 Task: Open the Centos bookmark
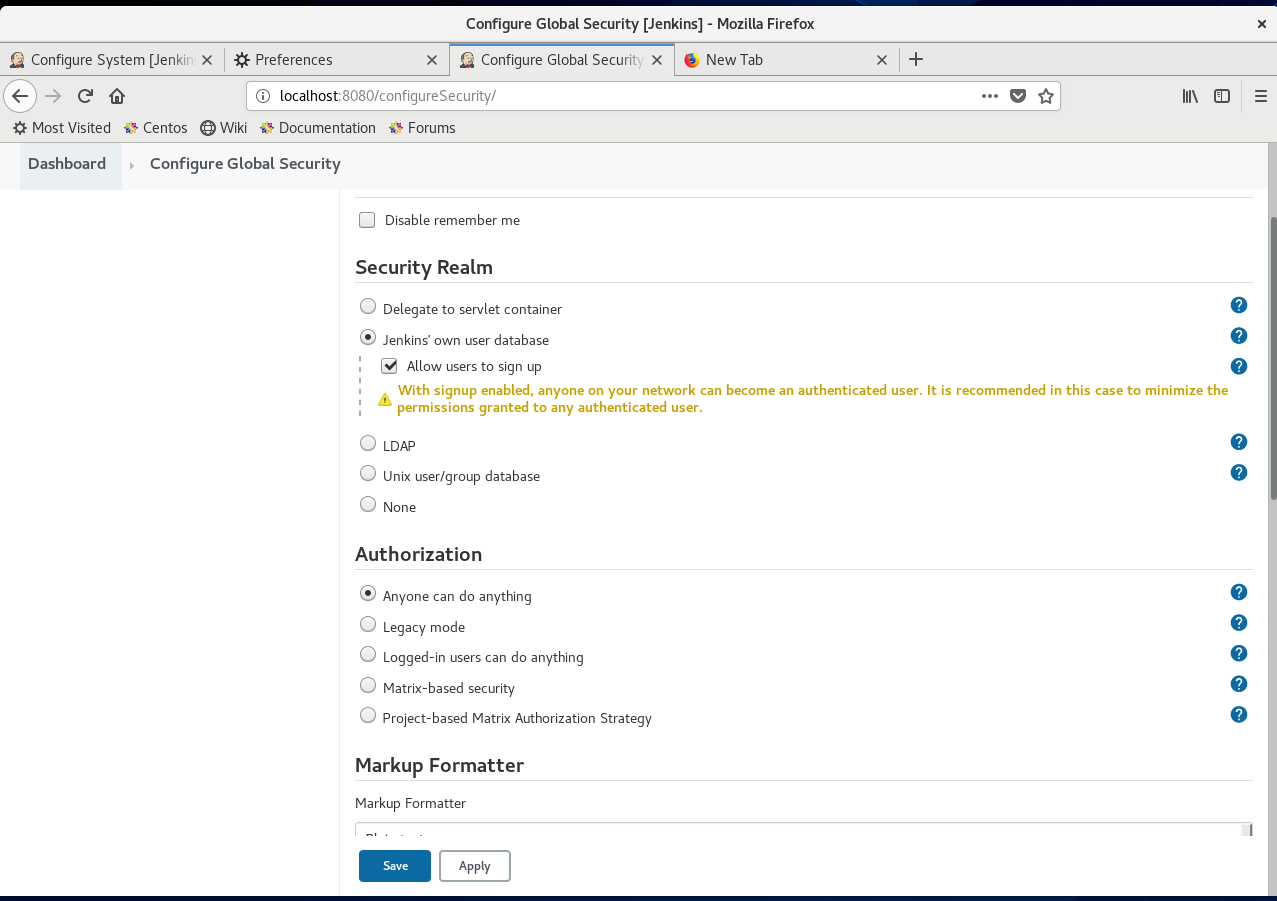156,128
